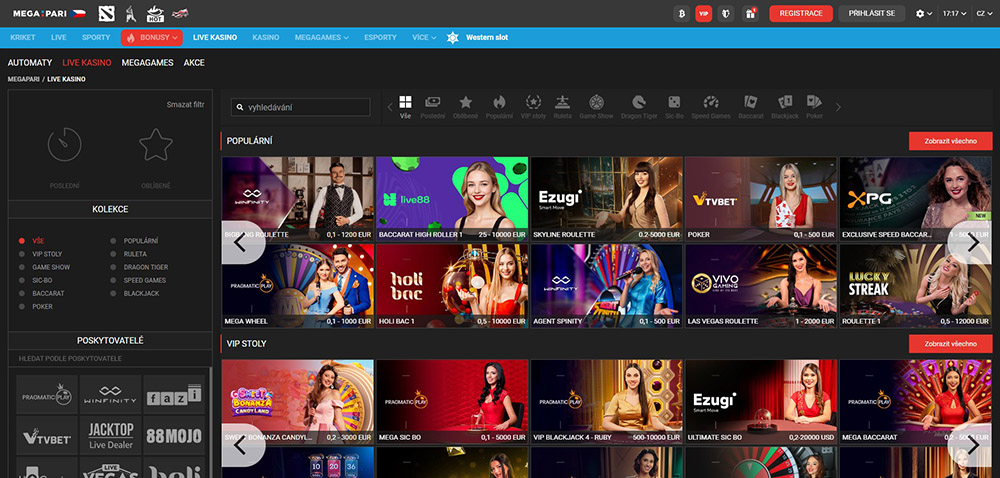Open Kasino in the blue nav bar
The width and height of the screenshot is (1000, 478).
(x=265, y=38)
